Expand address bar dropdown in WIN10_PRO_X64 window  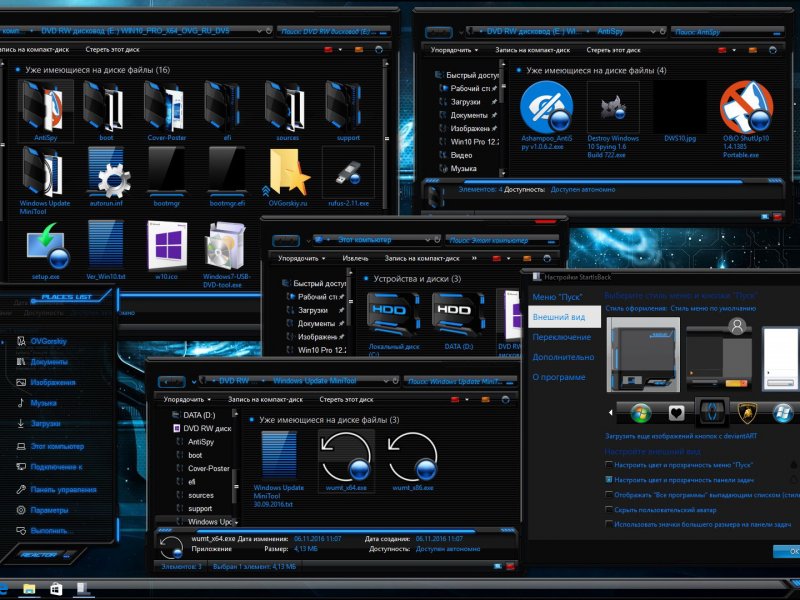[261, 31]
